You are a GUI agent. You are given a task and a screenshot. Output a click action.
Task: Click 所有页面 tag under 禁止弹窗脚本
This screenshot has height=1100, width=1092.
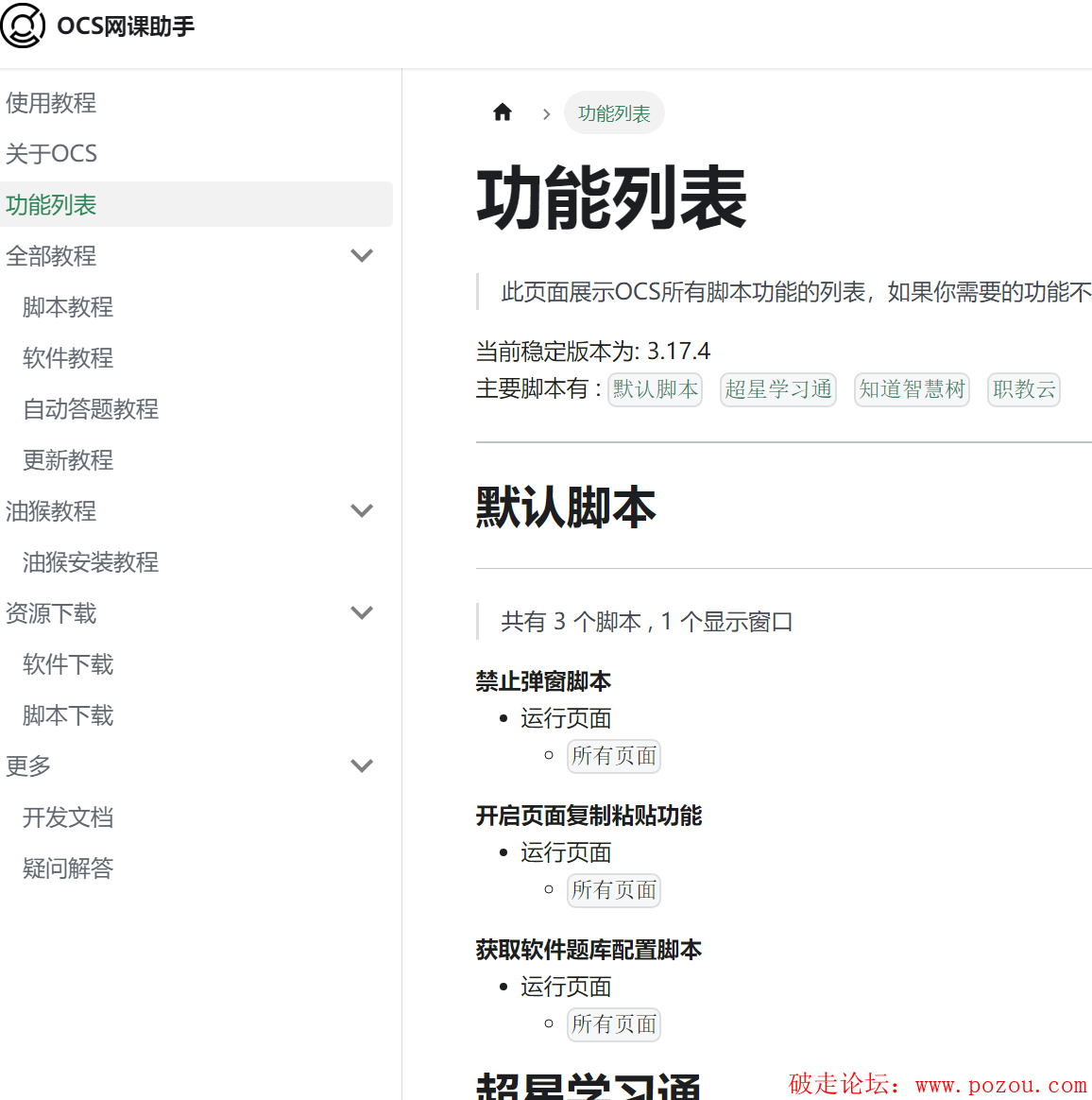614,756
